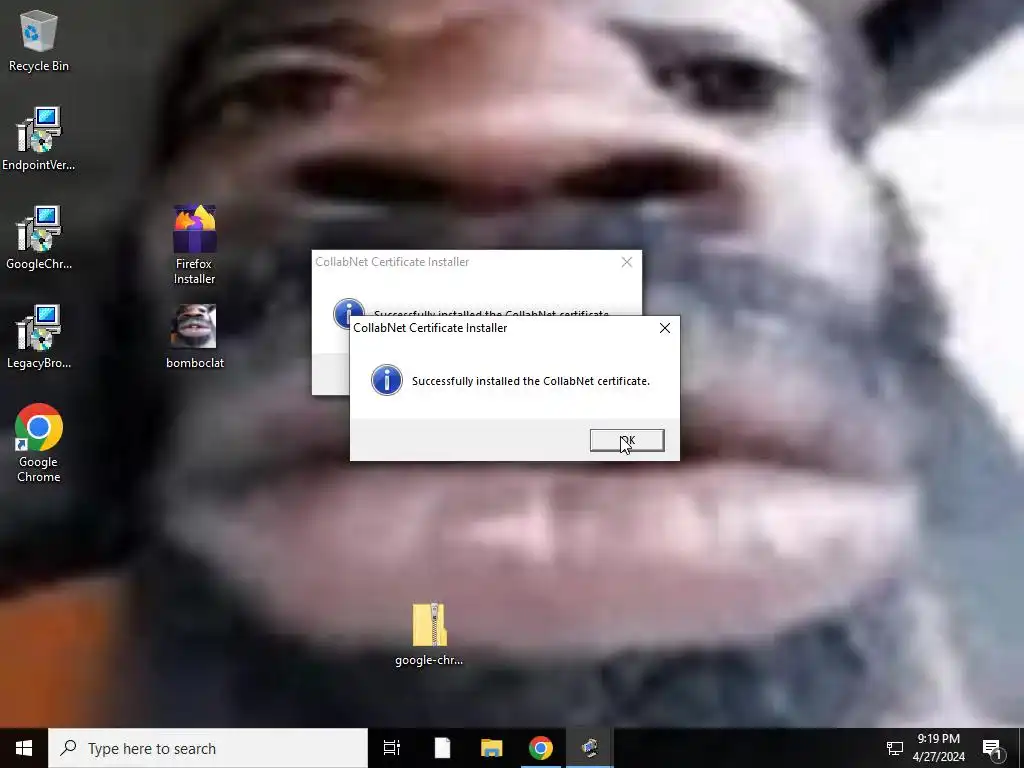Image resolution: width=1024 pixels, height=768 pixels.
Task: Open the network status tray icon
Action: pos(895,748)
